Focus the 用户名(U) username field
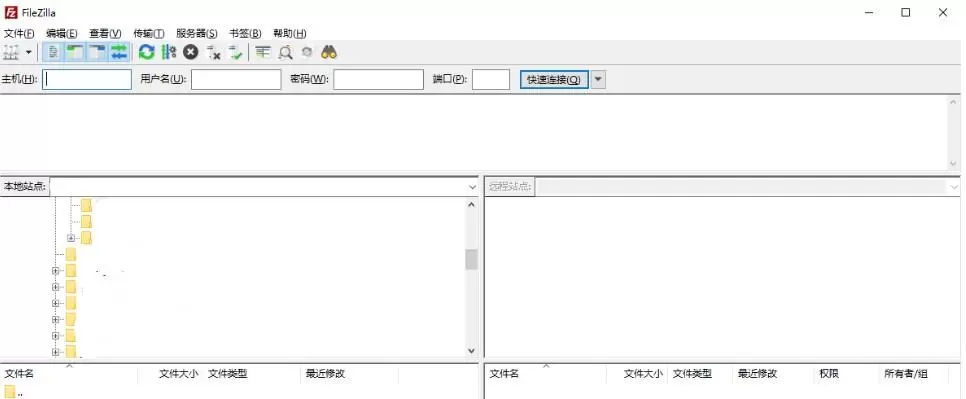This screenshot has width=966, height=399. coord(236,79)
